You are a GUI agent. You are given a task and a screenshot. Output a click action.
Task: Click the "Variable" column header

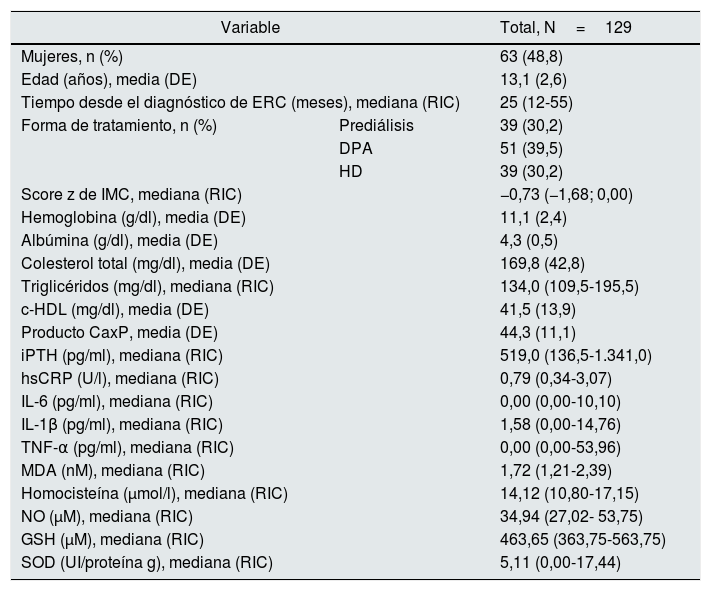point(250,27)
